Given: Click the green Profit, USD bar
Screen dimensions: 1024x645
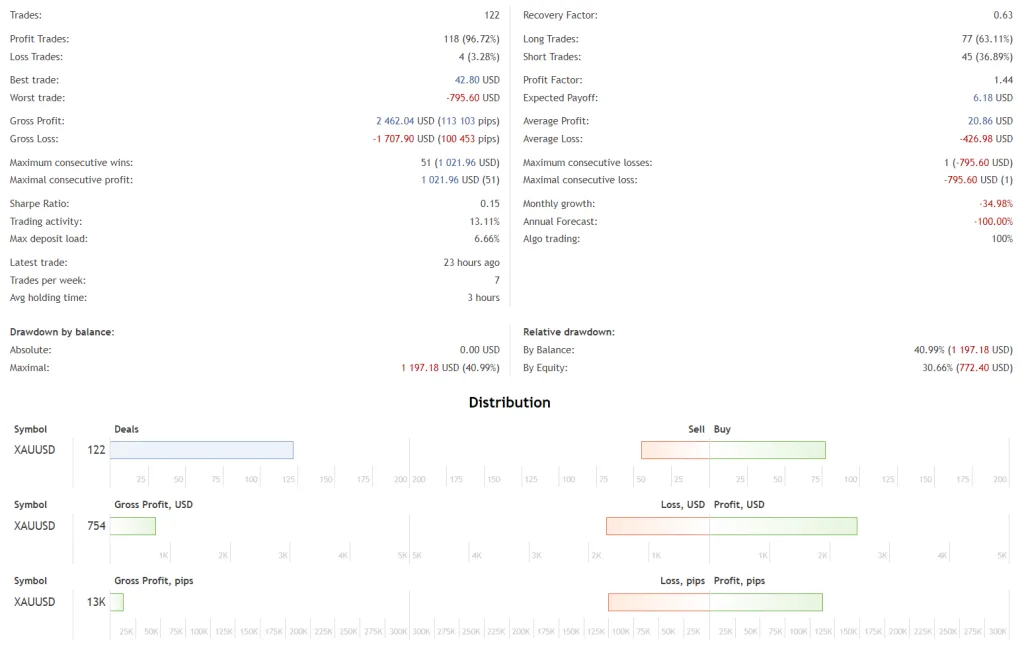Looking at the screenshot, I should click(x=783, y=526).
